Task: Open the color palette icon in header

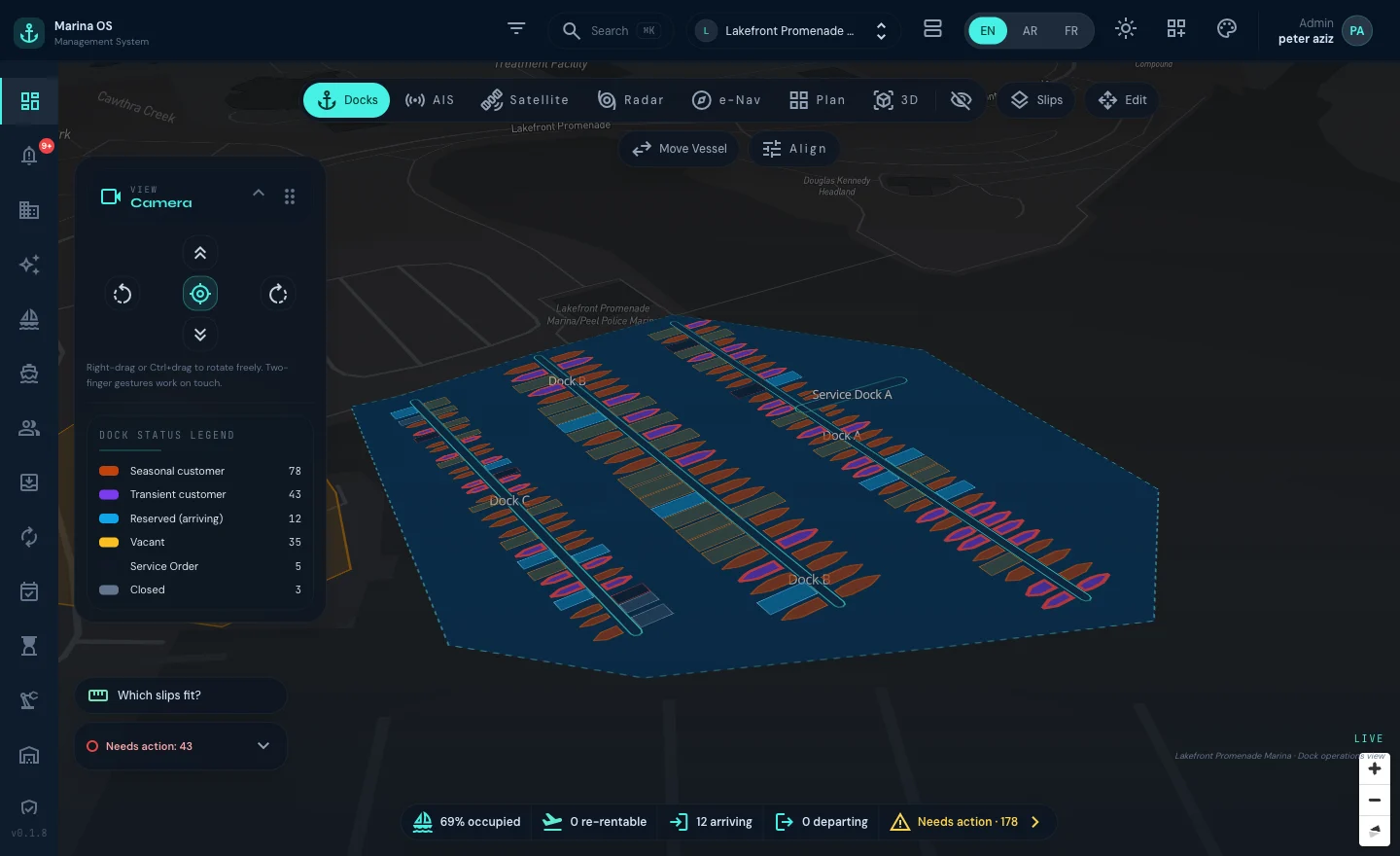Action: pyautogui.click(x=1227, y=29)
